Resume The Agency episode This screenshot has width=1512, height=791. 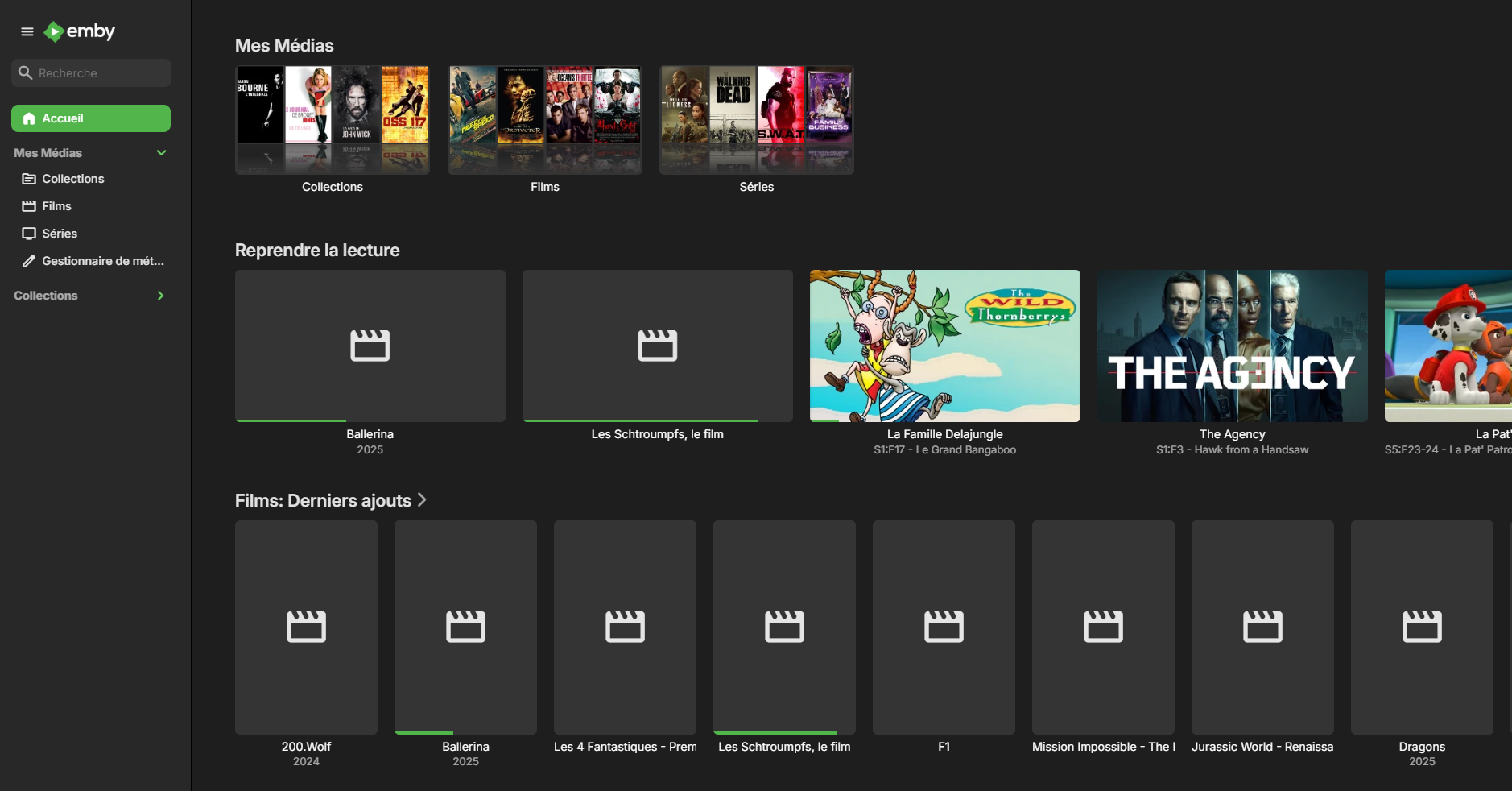click(x=1233, y=346)
